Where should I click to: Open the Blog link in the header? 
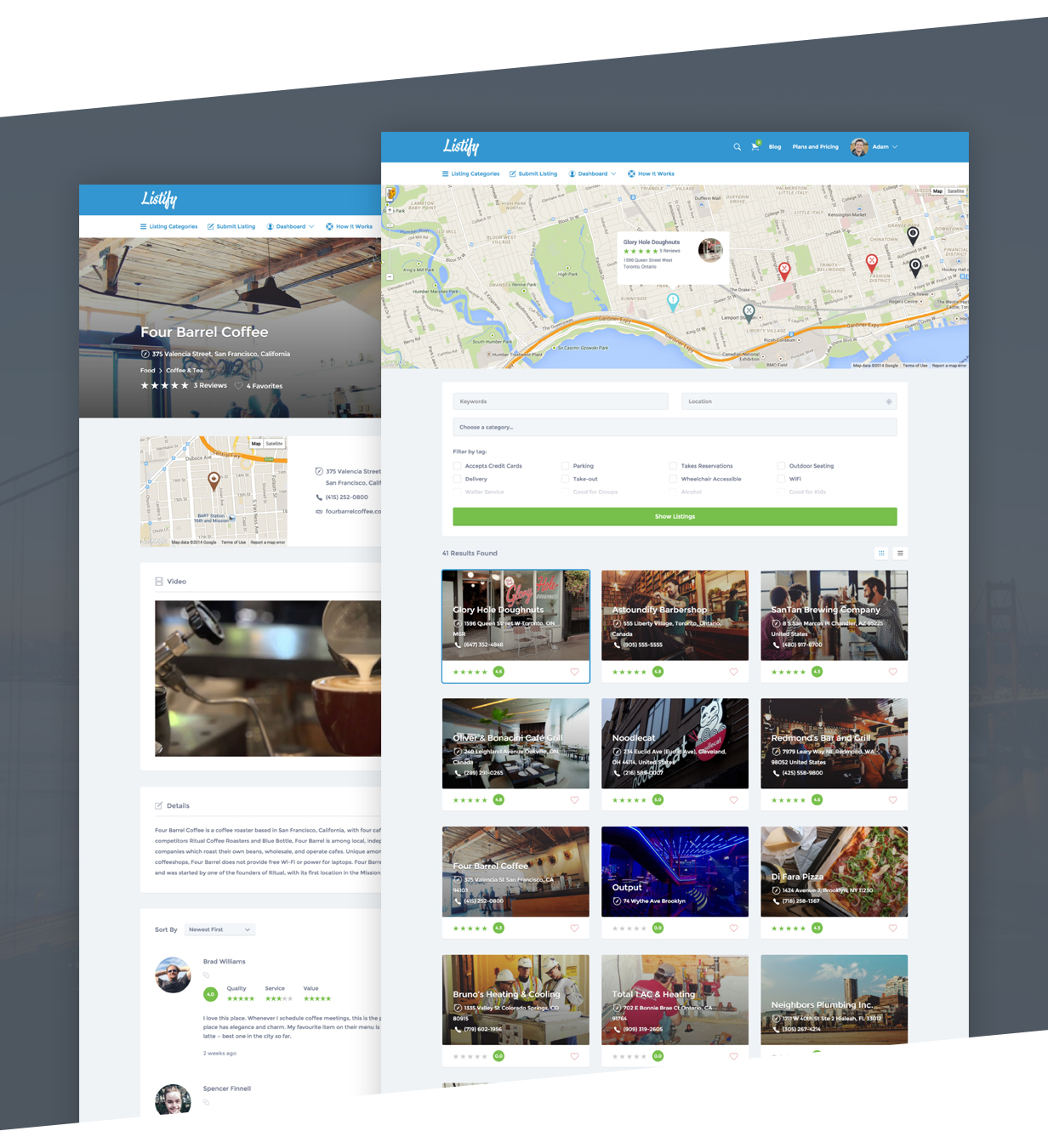[775, 147]
